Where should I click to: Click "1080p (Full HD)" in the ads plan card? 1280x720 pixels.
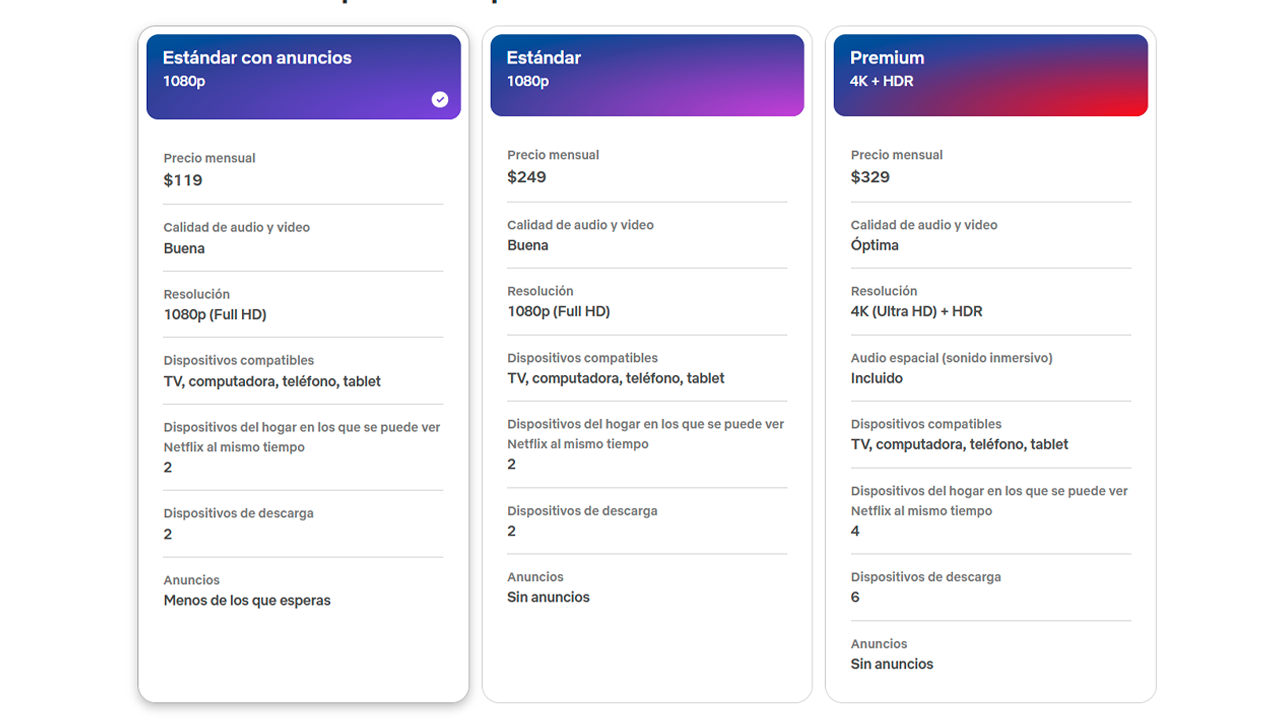(215, 314)
